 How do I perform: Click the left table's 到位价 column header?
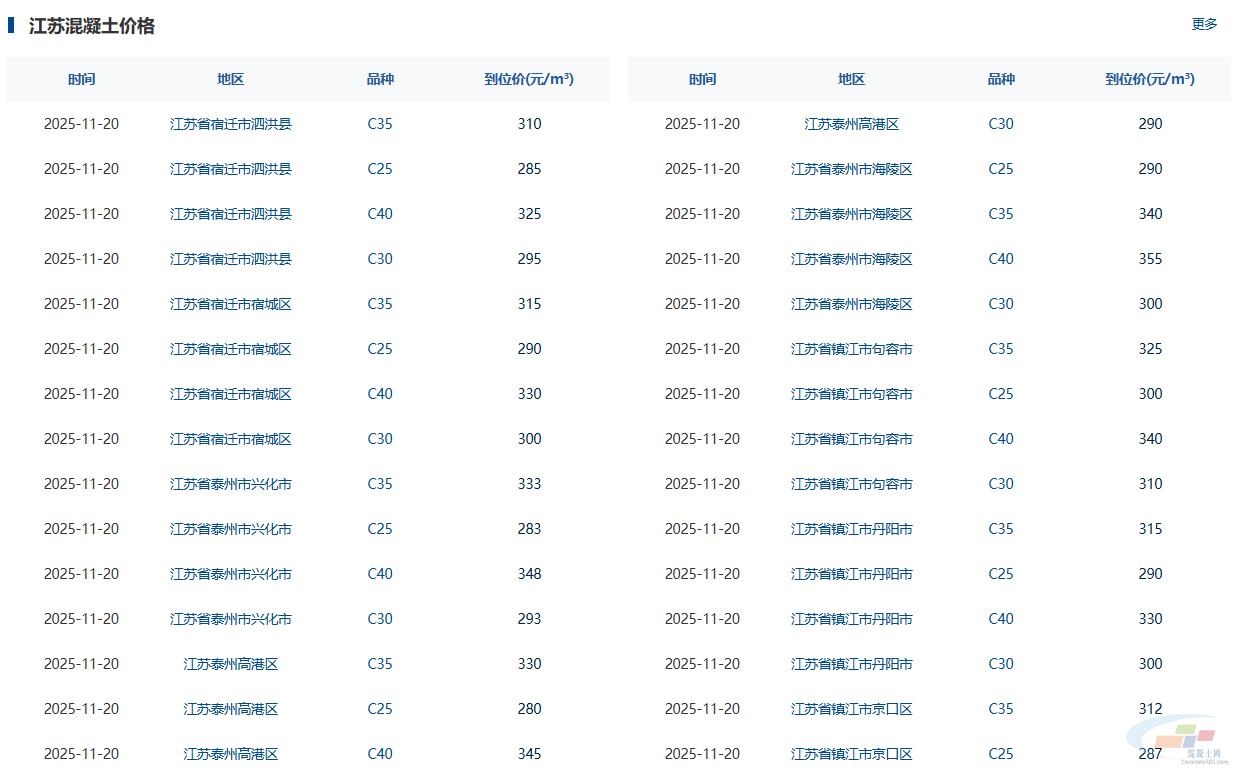pos(529,79)
